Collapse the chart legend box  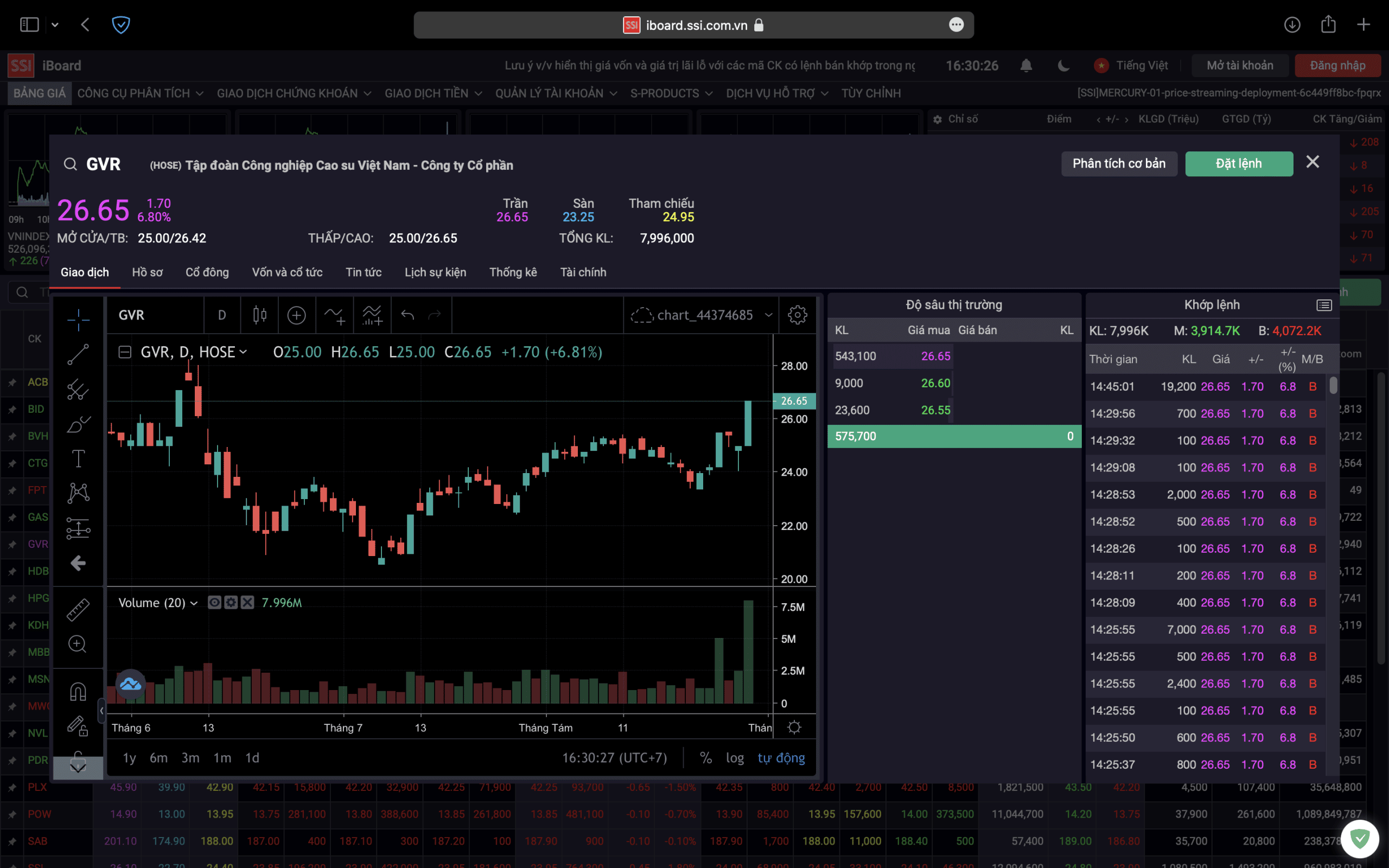(x=125, y=352)
